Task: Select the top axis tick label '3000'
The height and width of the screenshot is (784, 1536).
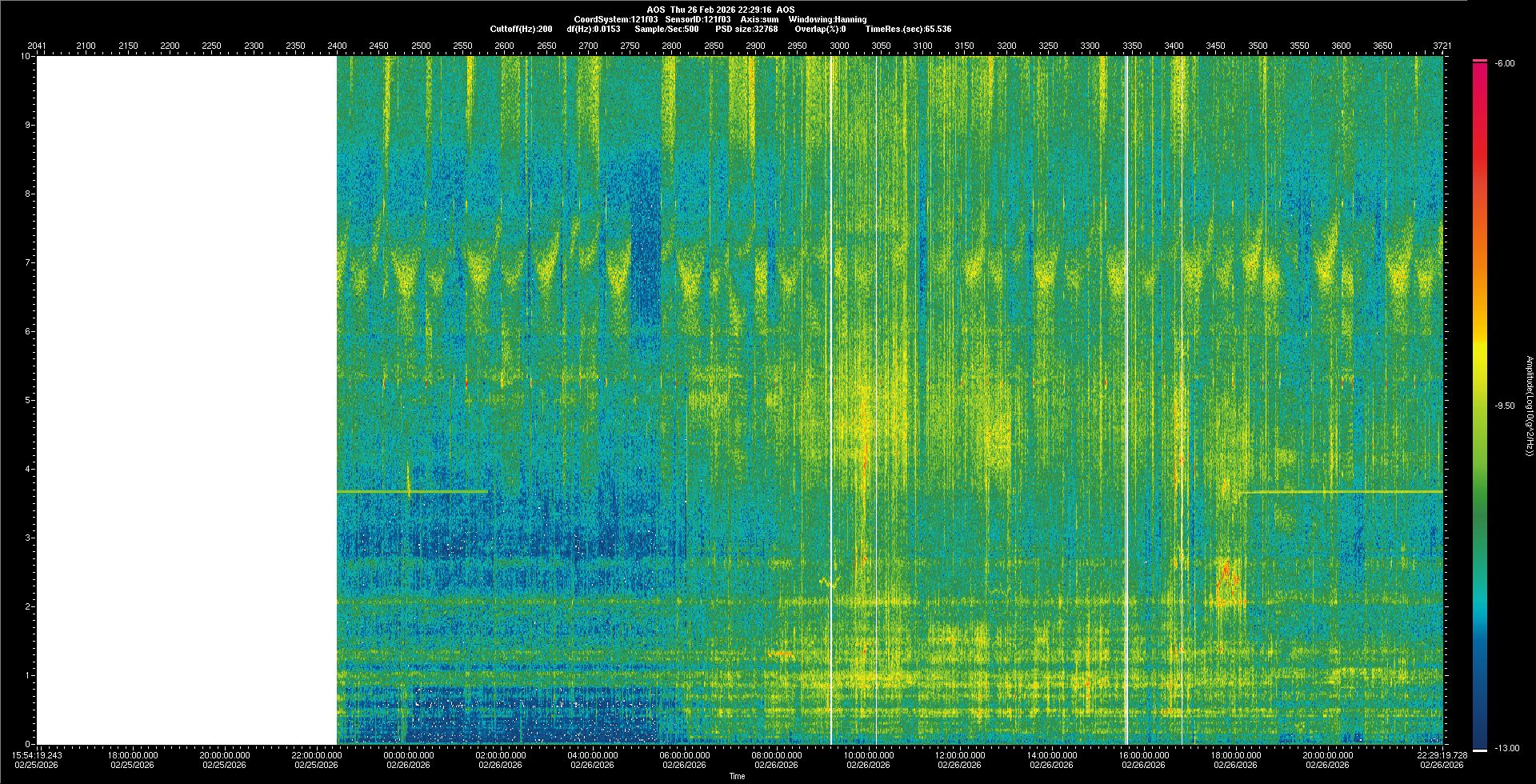Action: click(x=839, y=46)
